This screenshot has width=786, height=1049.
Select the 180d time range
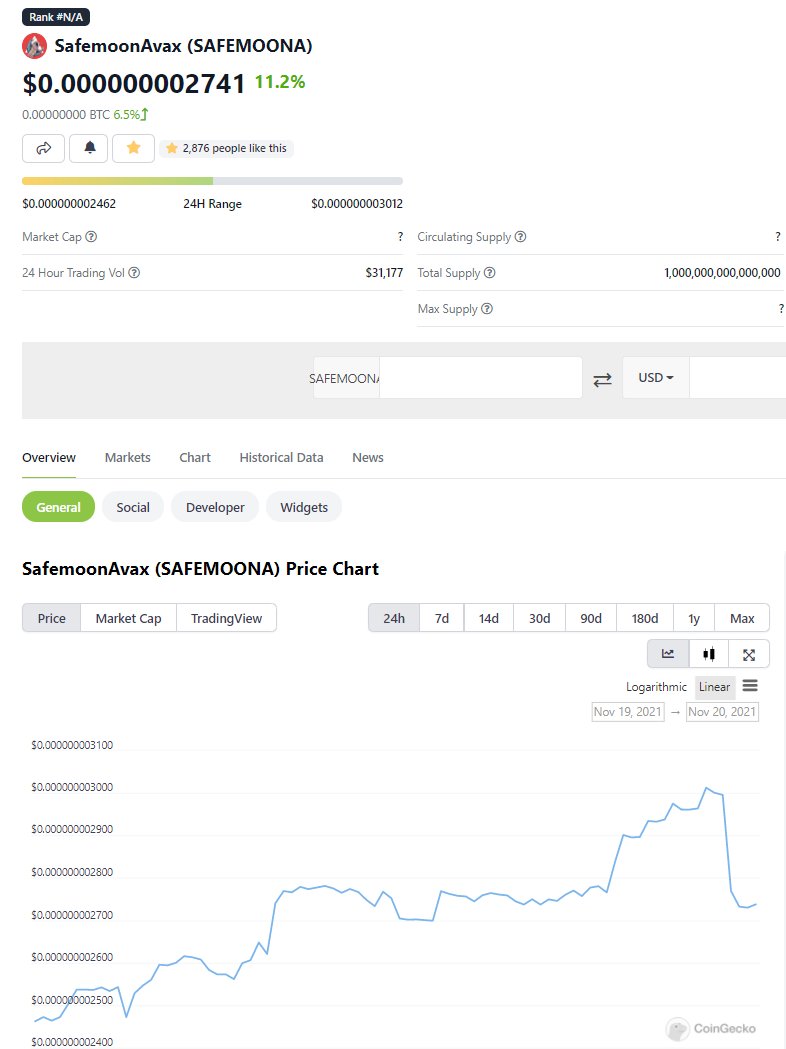pos(645,618)
